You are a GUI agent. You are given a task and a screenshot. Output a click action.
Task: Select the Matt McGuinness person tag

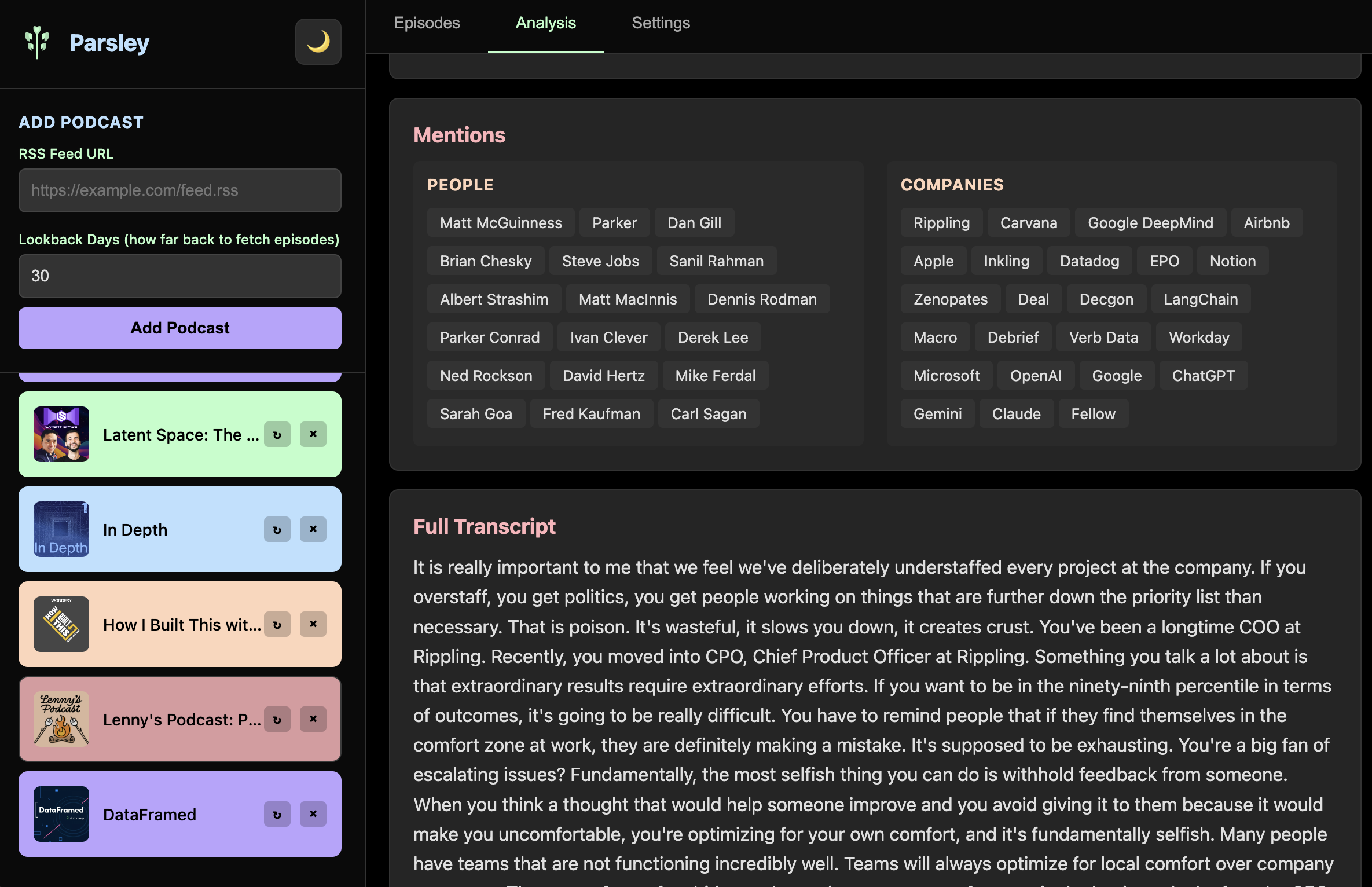500,222
